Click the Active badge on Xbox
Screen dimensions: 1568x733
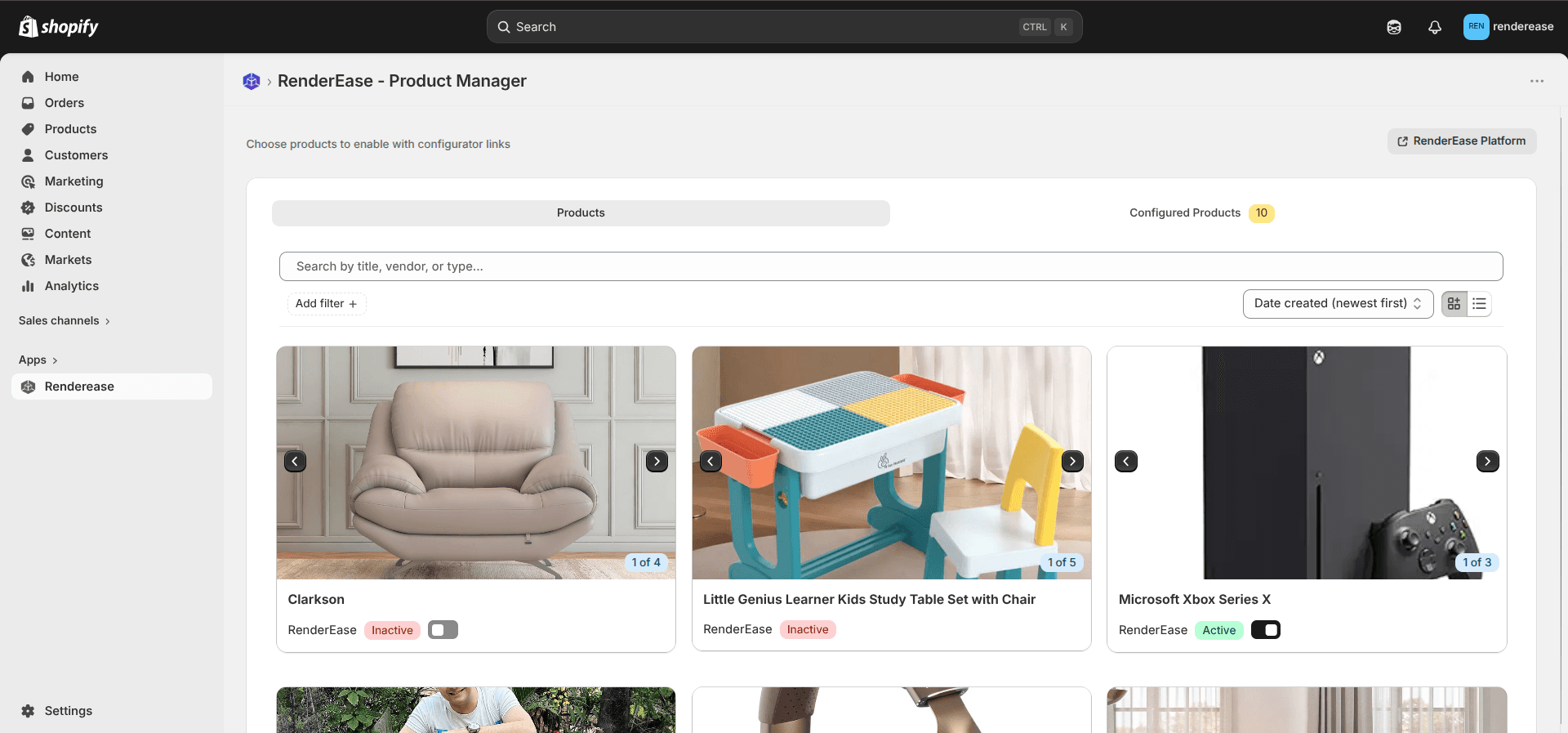1218,630
